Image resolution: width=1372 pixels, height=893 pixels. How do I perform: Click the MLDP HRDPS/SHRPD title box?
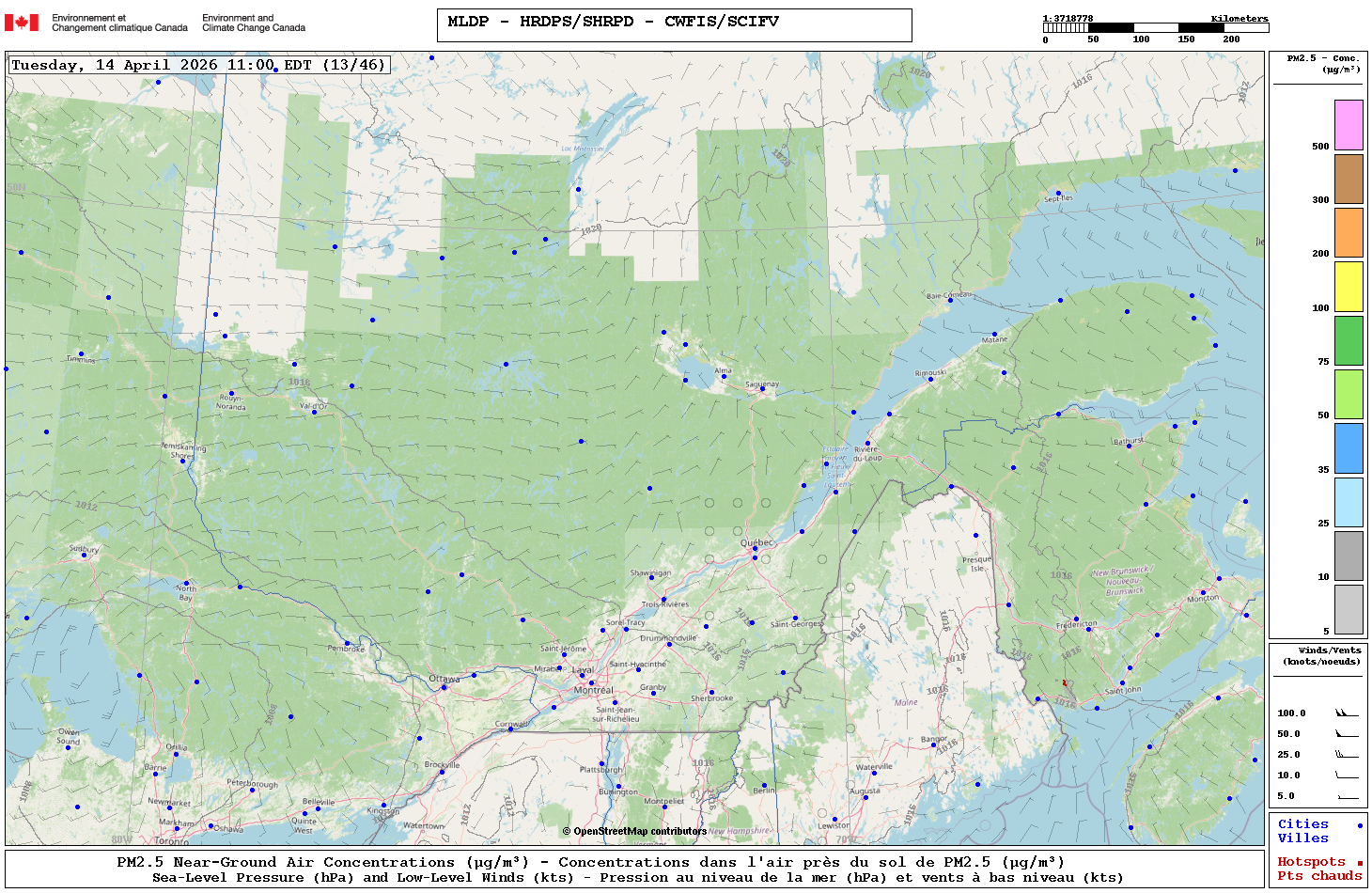point(674,25)
